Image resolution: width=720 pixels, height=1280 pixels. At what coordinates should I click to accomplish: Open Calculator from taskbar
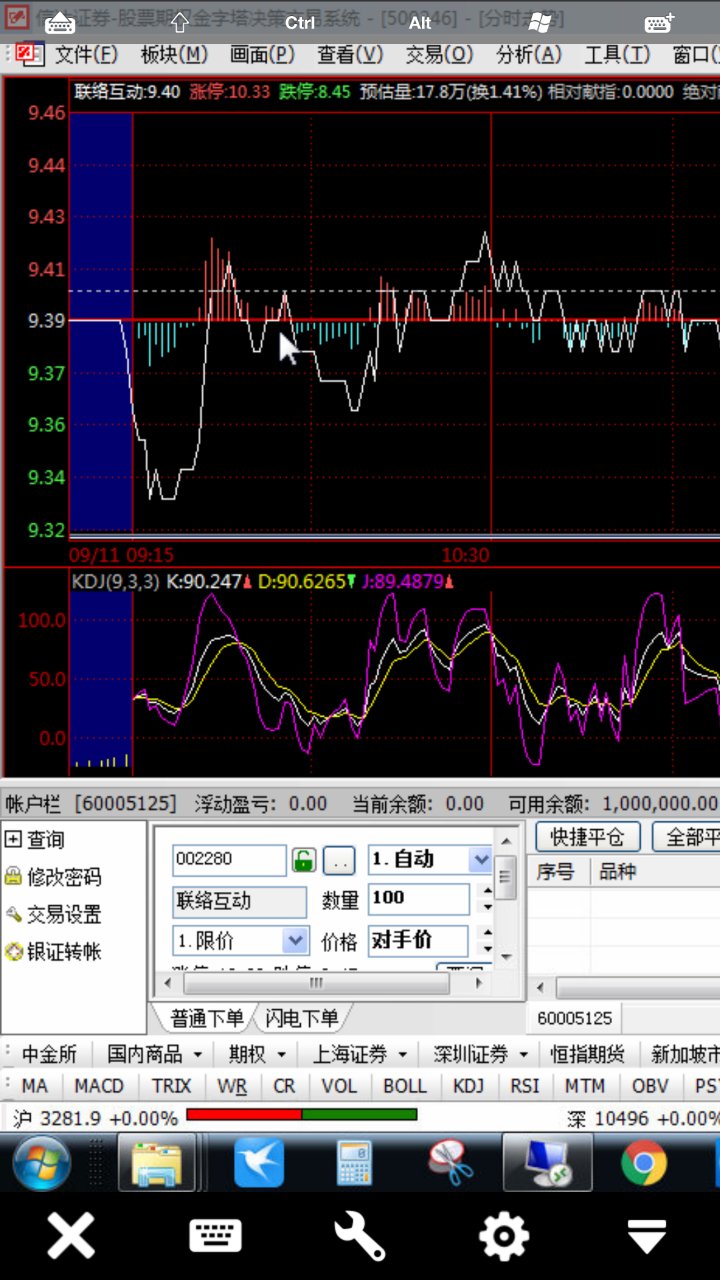point(354,1163)
